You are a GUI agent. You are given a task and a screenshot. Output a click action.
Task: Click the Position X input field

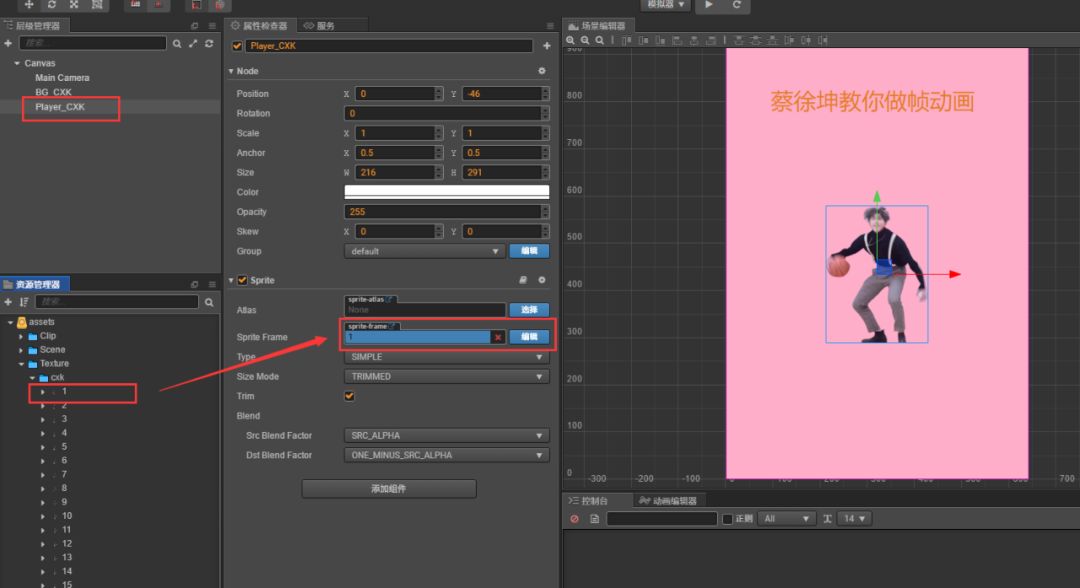[x=395, y=94]
